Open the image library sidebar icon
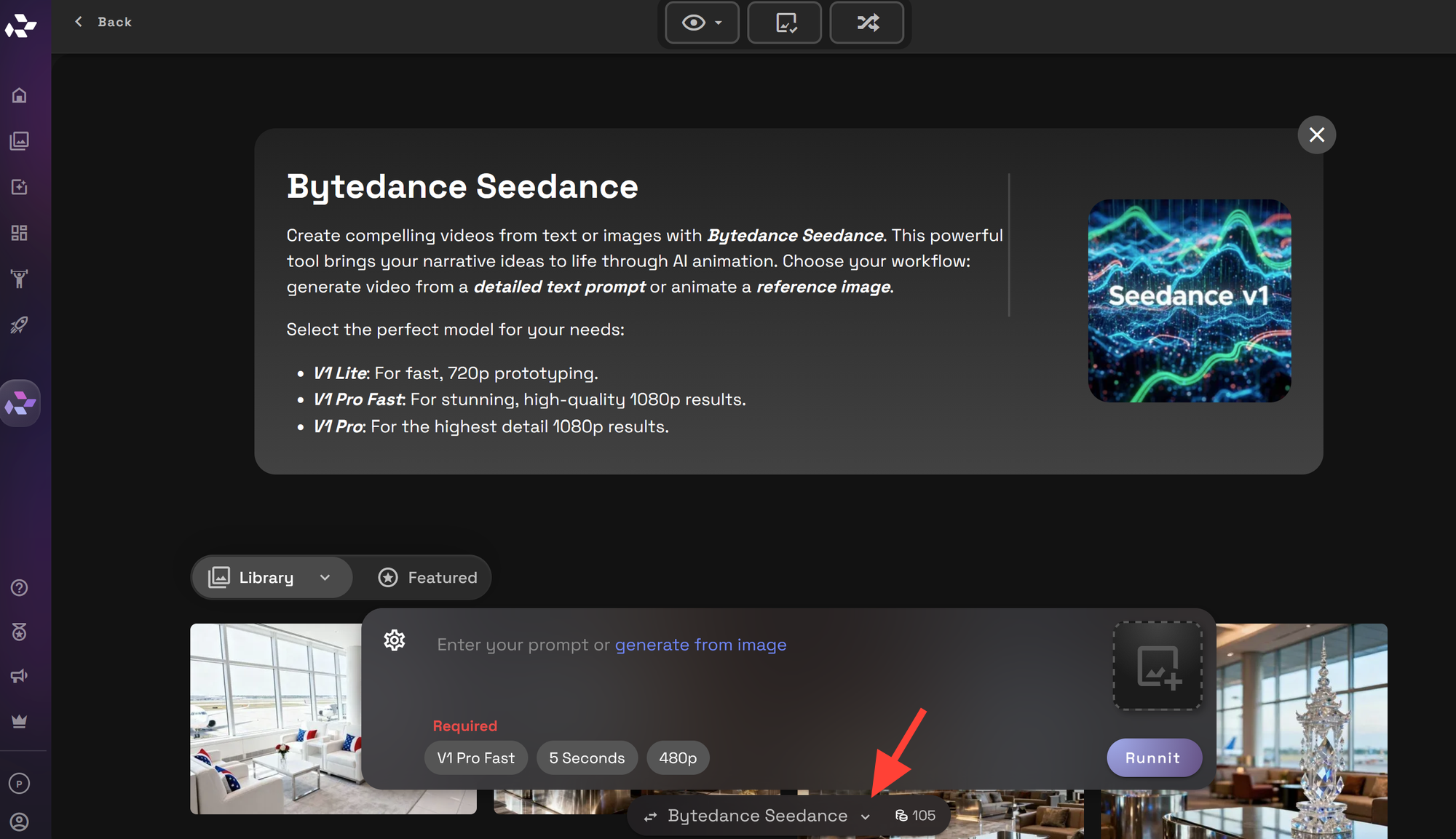This screenshot has height=839, width=1456. coord(20,140)
